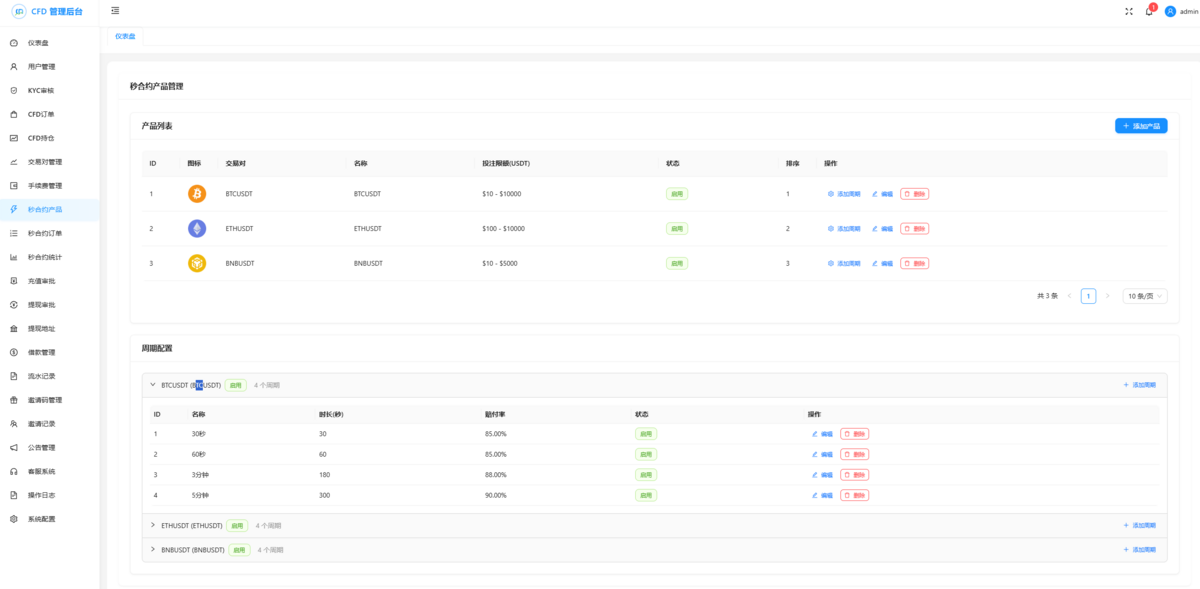The height and width of the screenshot is (589, 1200).
Task: Open KYC审核 in the sidebar
Action: click(40, 90)
